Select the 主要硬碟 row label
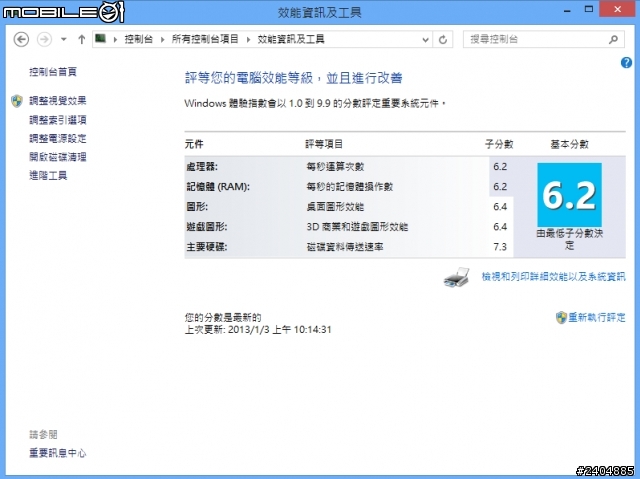The image size is (640, 479). (x=207, y=246)
